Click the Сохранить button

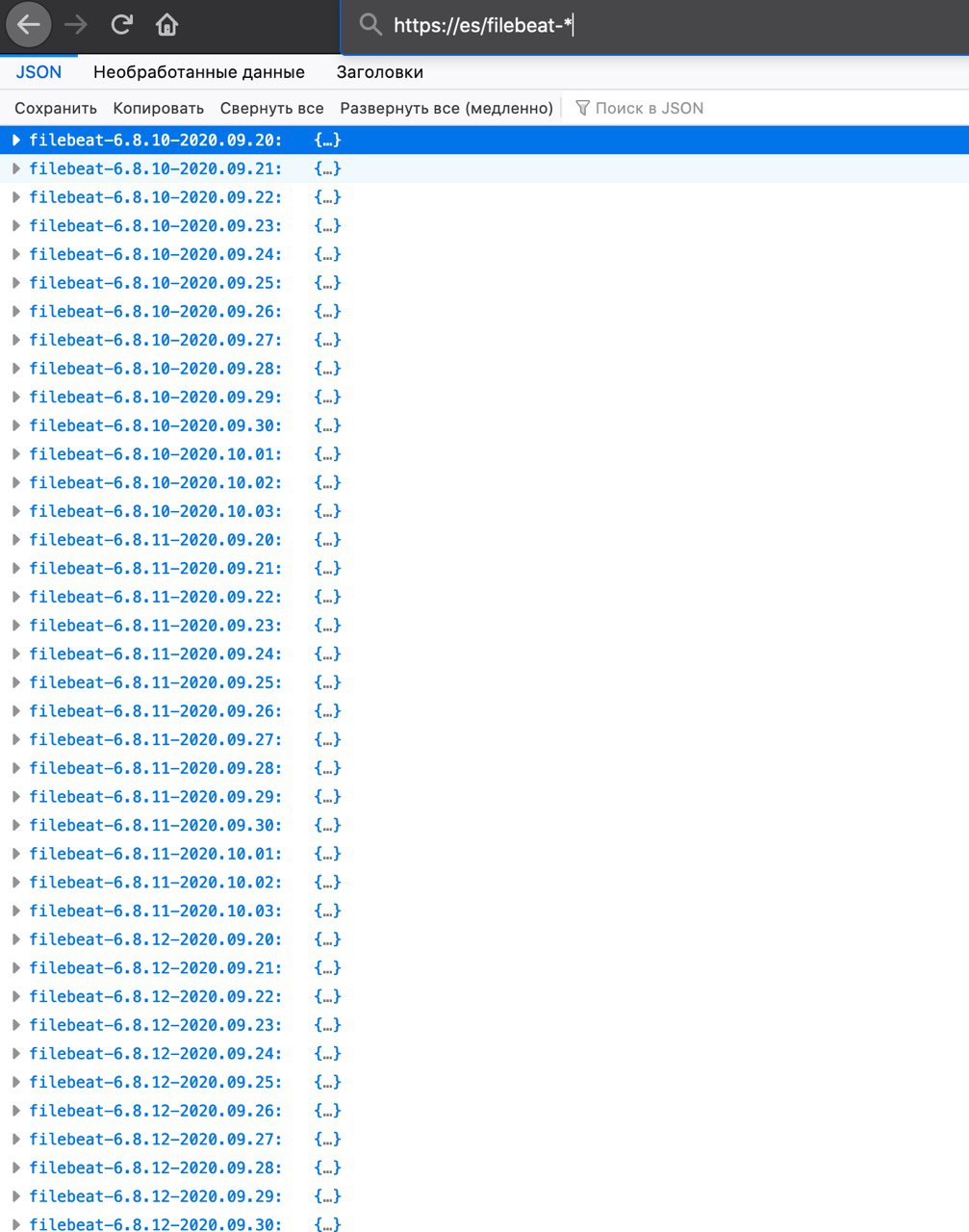[56, 108]
